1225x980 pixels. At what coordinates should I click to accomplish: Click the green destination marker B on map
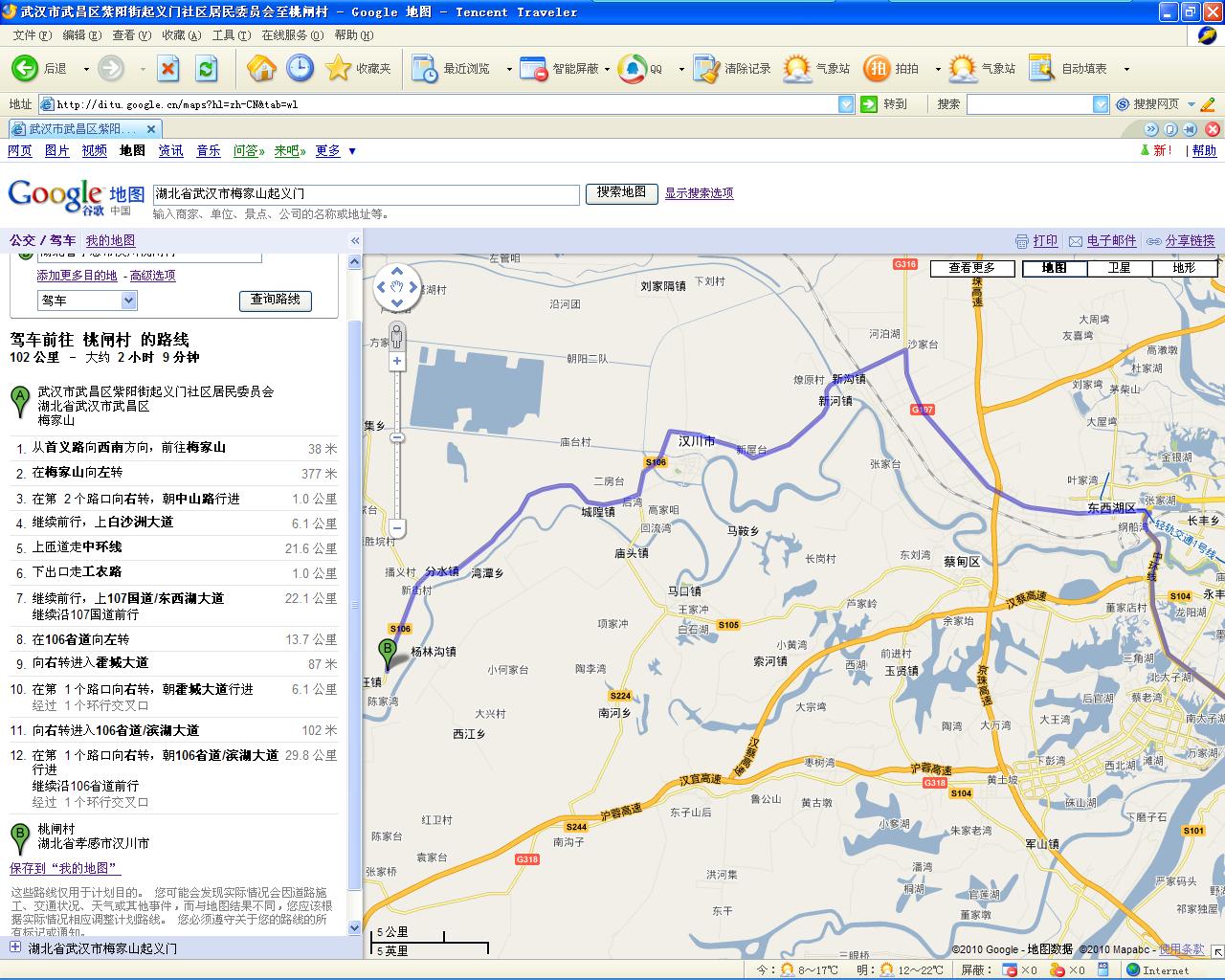pyautogui.click(x=388, y=653)
